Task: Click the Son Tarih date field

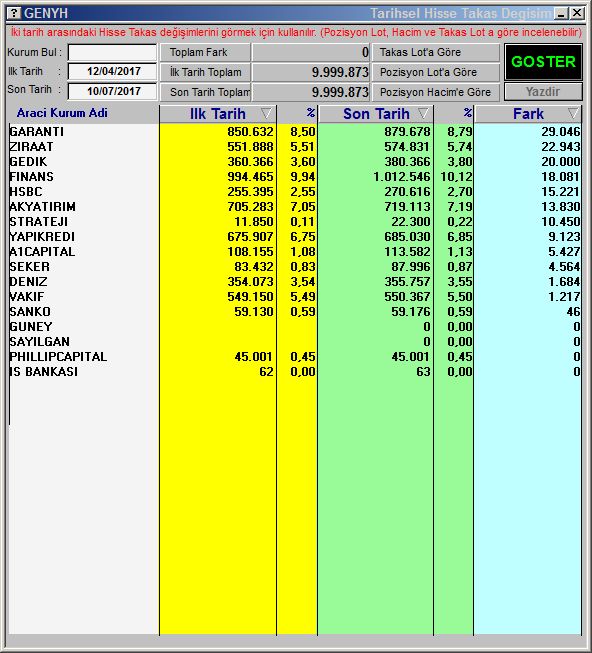Action: point(112,91)
